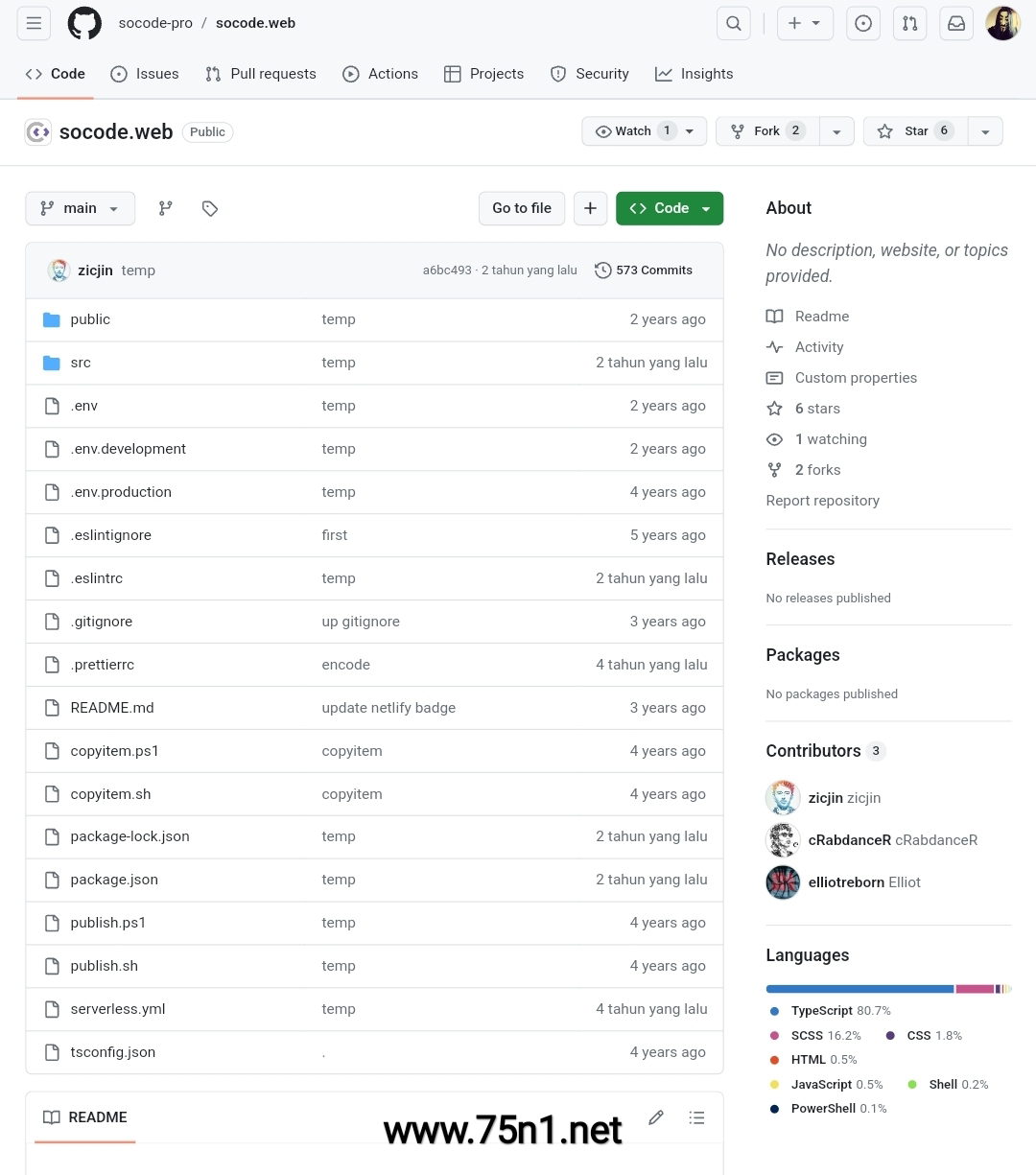Expand the Star lists dropdown arrow
The width and height of the screenshot is (1036, 1175).
[985, 131]
